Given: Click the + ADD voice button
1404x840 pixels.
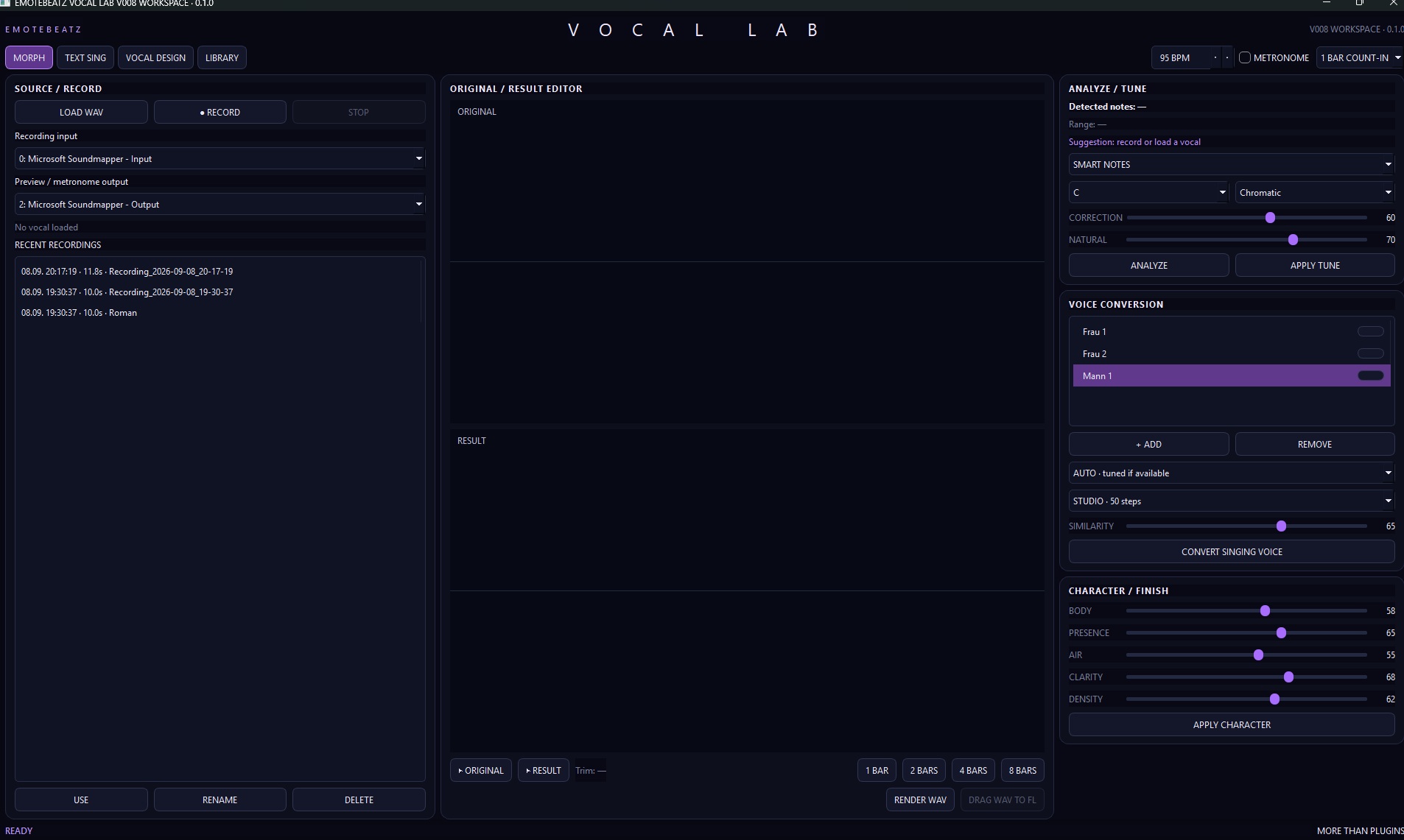Looking at the screenshot, I should 1149,444.
